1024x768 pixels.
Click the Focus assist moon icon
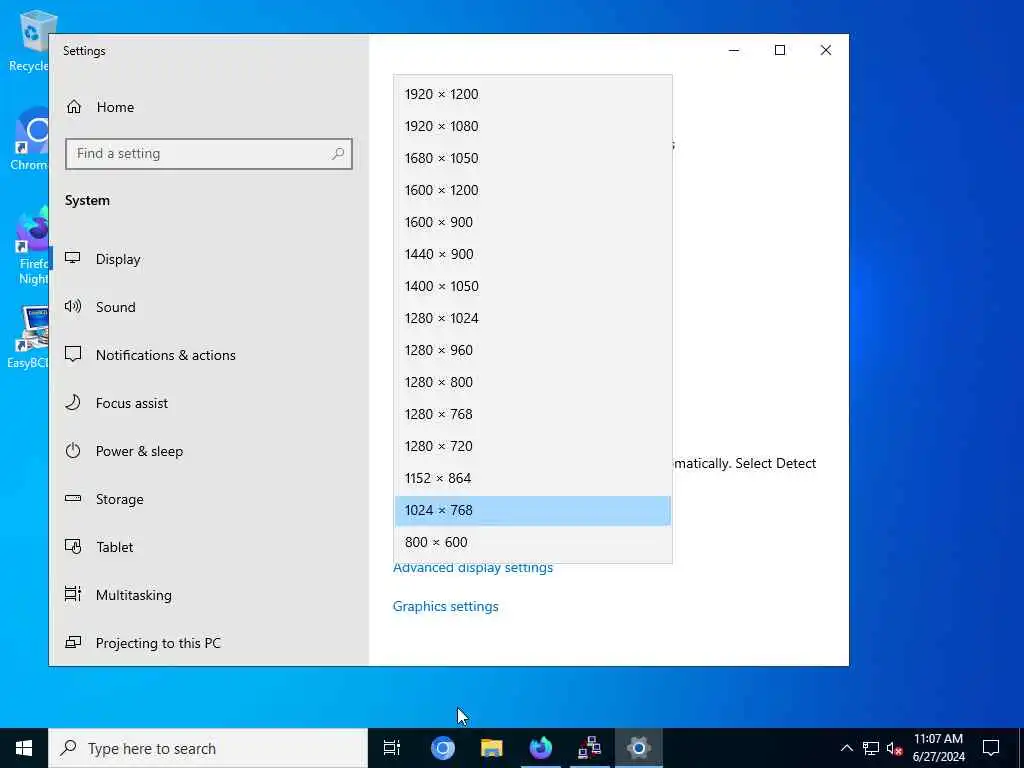[x=72, y=402]
